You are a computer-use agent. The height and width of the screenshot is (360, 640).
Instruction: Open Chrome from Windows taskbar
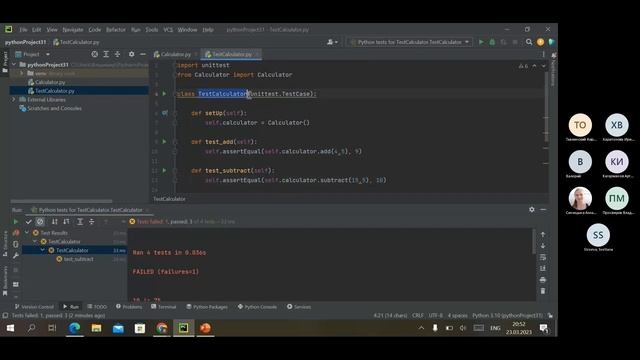(x=162, y=328)
